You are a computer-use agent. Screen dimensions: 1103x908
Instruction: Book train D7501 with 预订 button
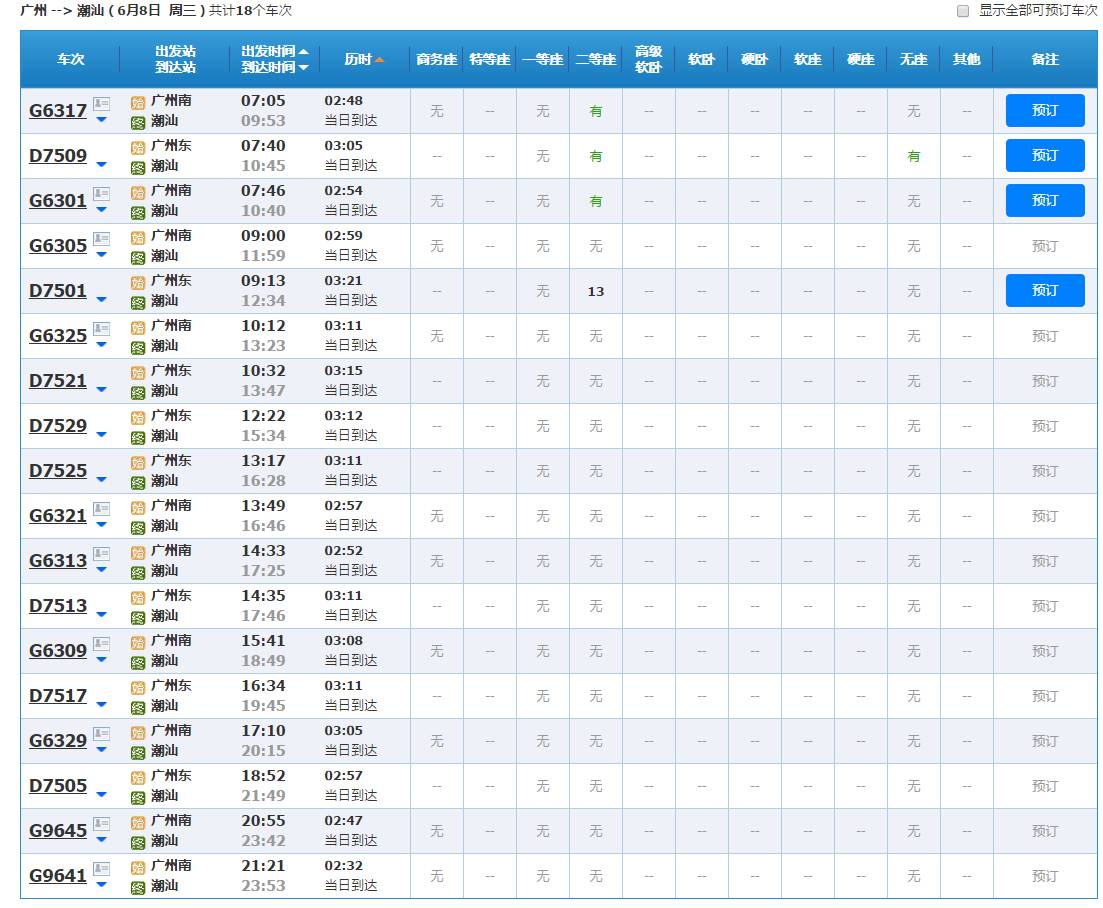tap(1045, 290)
